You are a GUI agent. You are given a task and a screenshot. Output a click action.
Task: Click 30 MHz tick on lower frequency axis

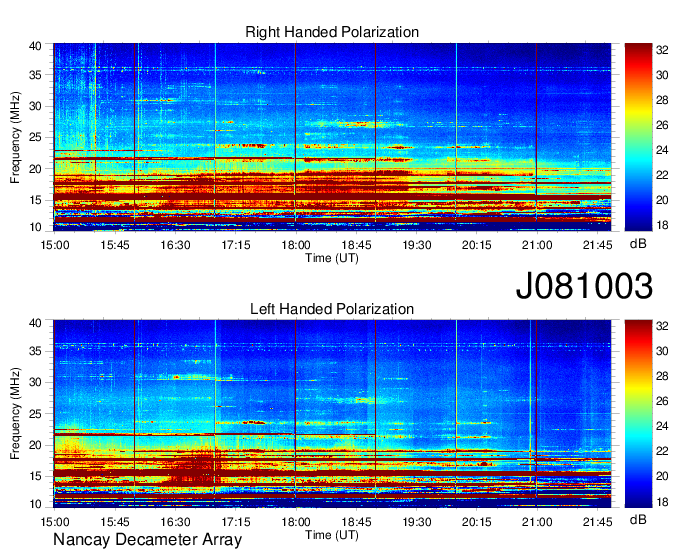point(35,382)
